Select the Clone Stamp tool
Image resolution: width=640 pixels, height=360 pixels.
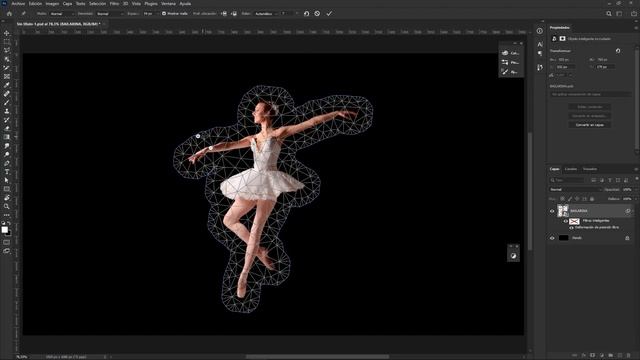coord(7,111)
